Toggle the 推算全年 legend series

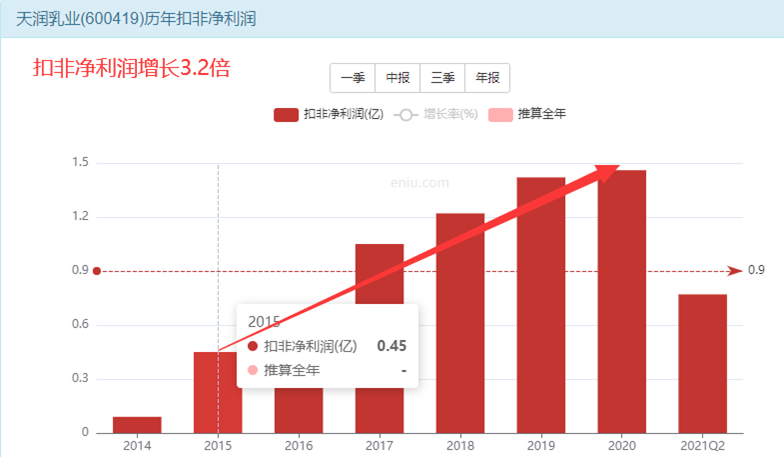[x=527, y=114]
